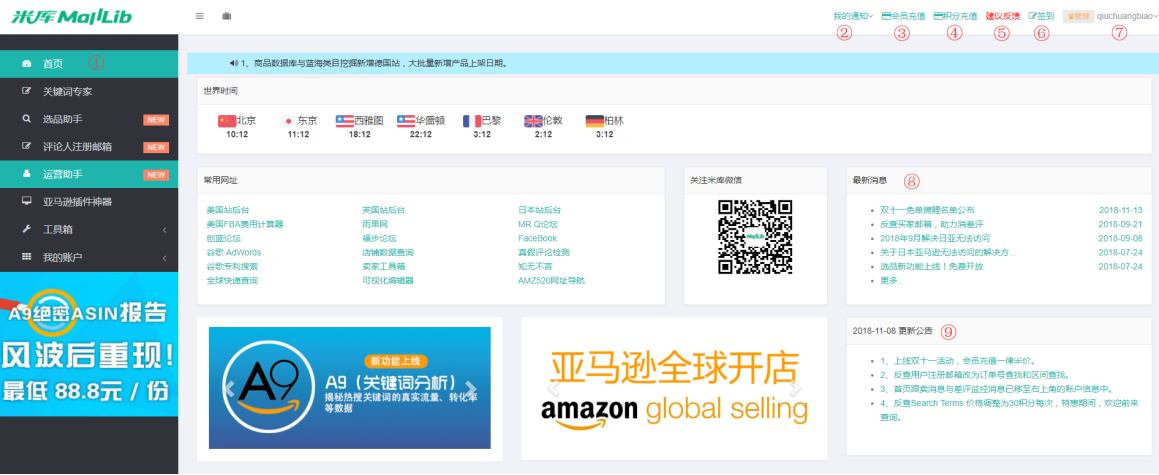Image resolution: width=1159 pixels, height=475 pixels.
Task: Open 亚马逊插件神器 in the sidebar
Action: (x=89, y=202)
